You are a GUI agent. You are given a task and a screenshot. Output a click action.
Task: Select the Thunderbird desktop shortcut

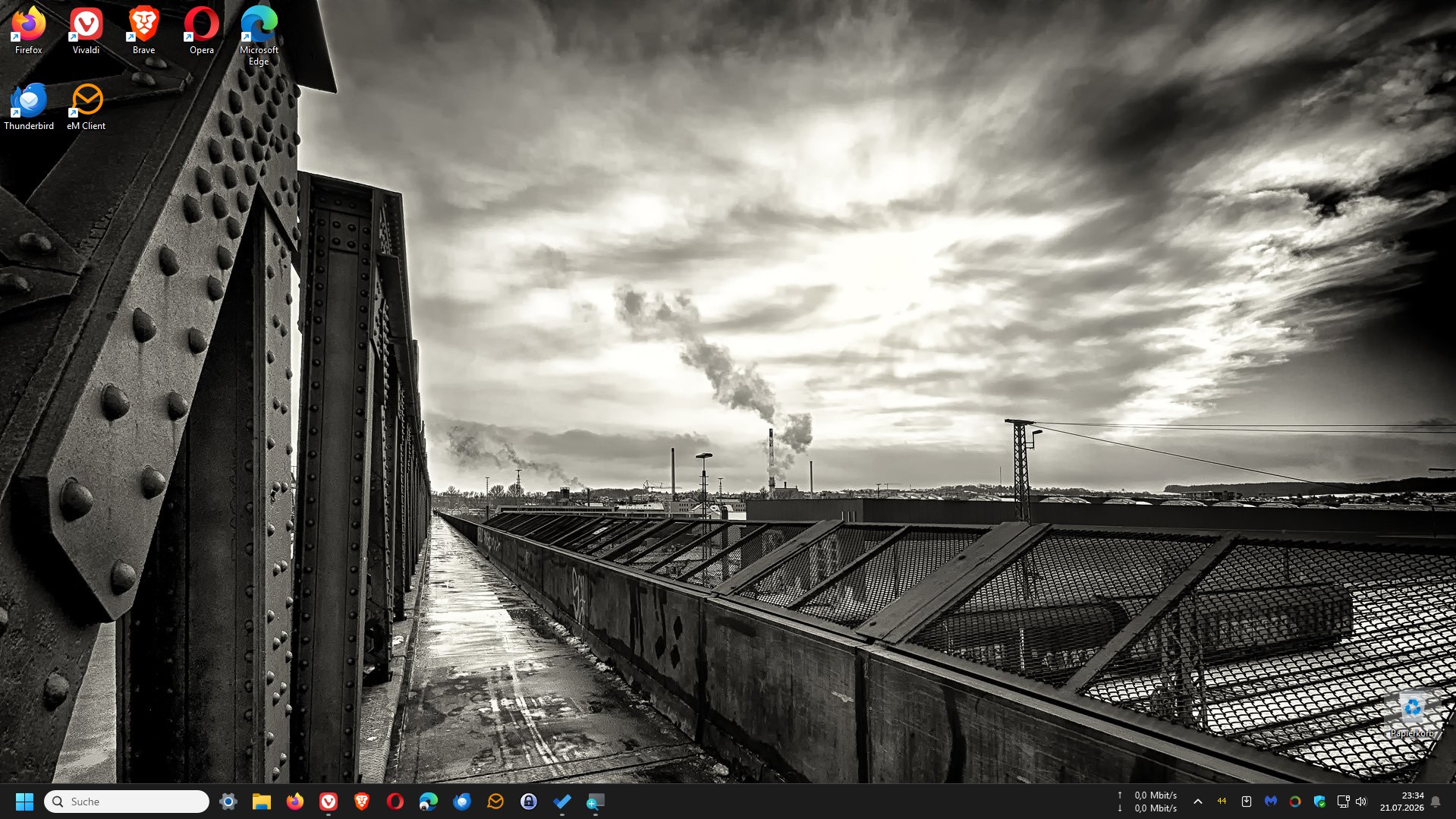point(29,106)
